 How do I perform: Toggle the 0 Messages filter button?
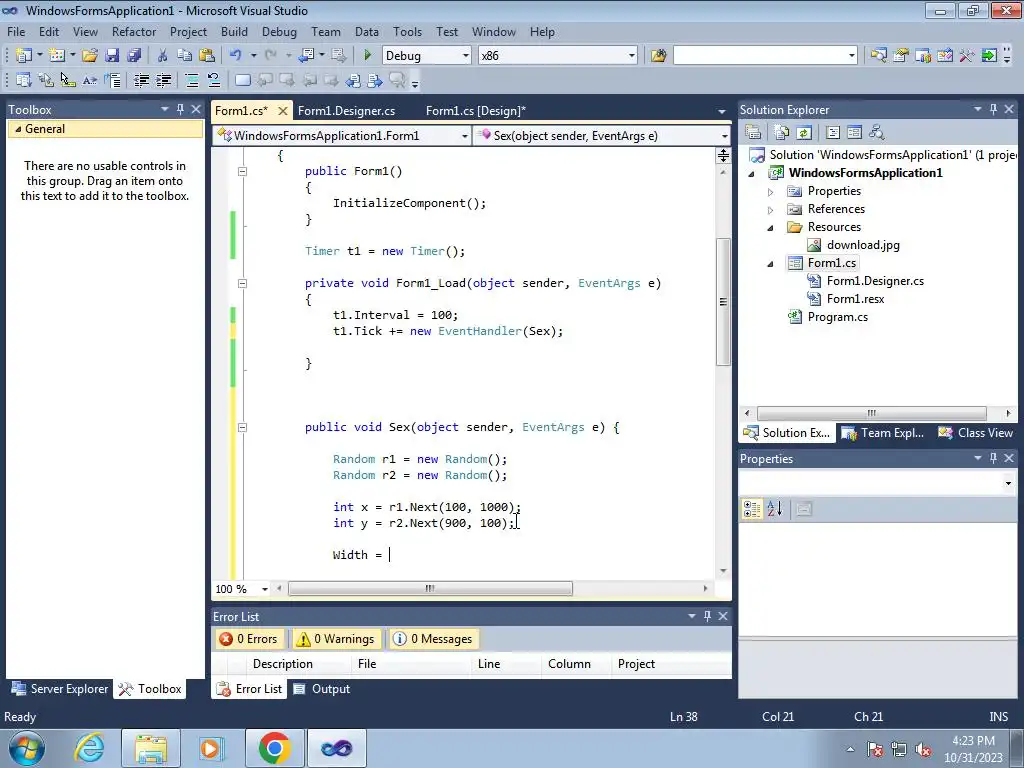point(433,639)
